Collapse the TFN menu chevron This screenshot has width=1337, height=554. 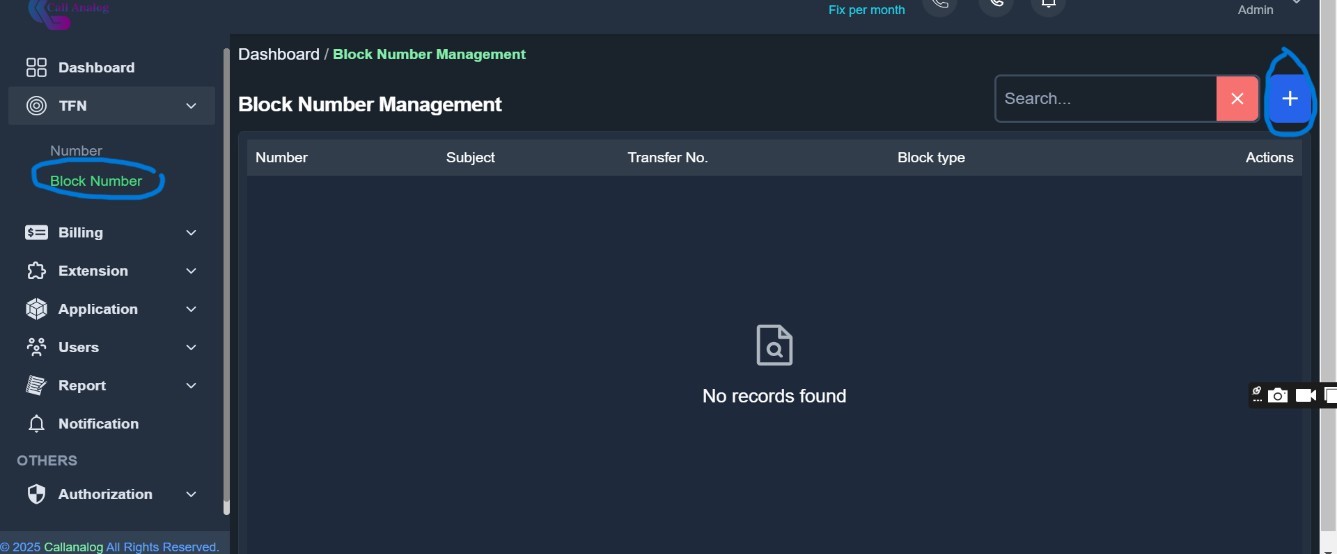click(x=191, y=106)
